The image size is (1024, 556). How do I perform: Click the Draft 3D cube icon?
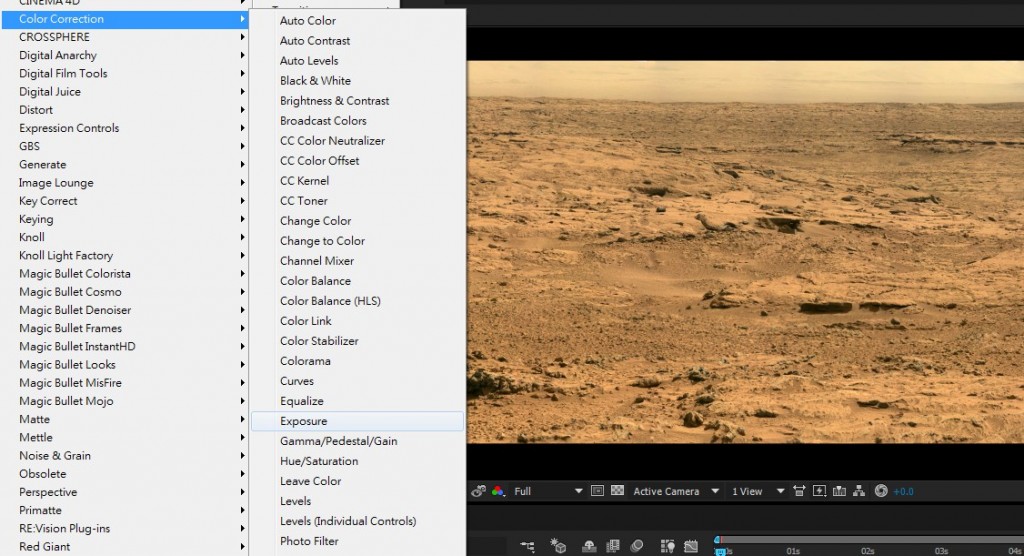coord(559,546)
